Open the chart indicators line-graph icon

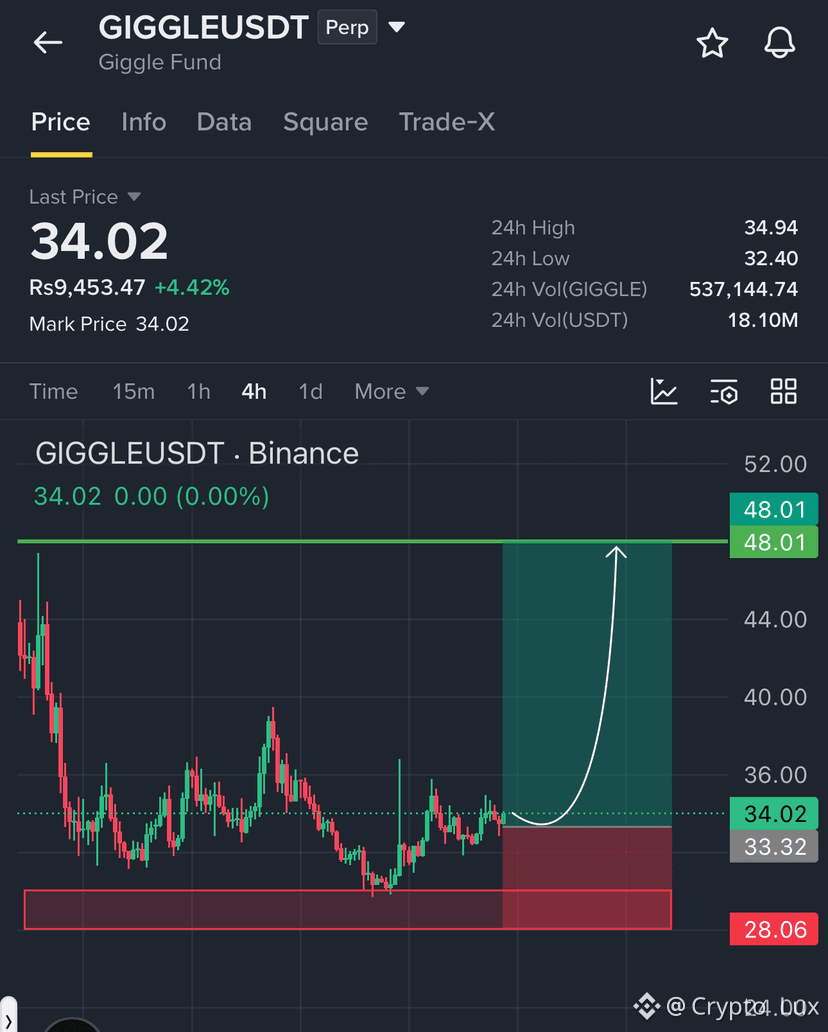click(663, 392)
